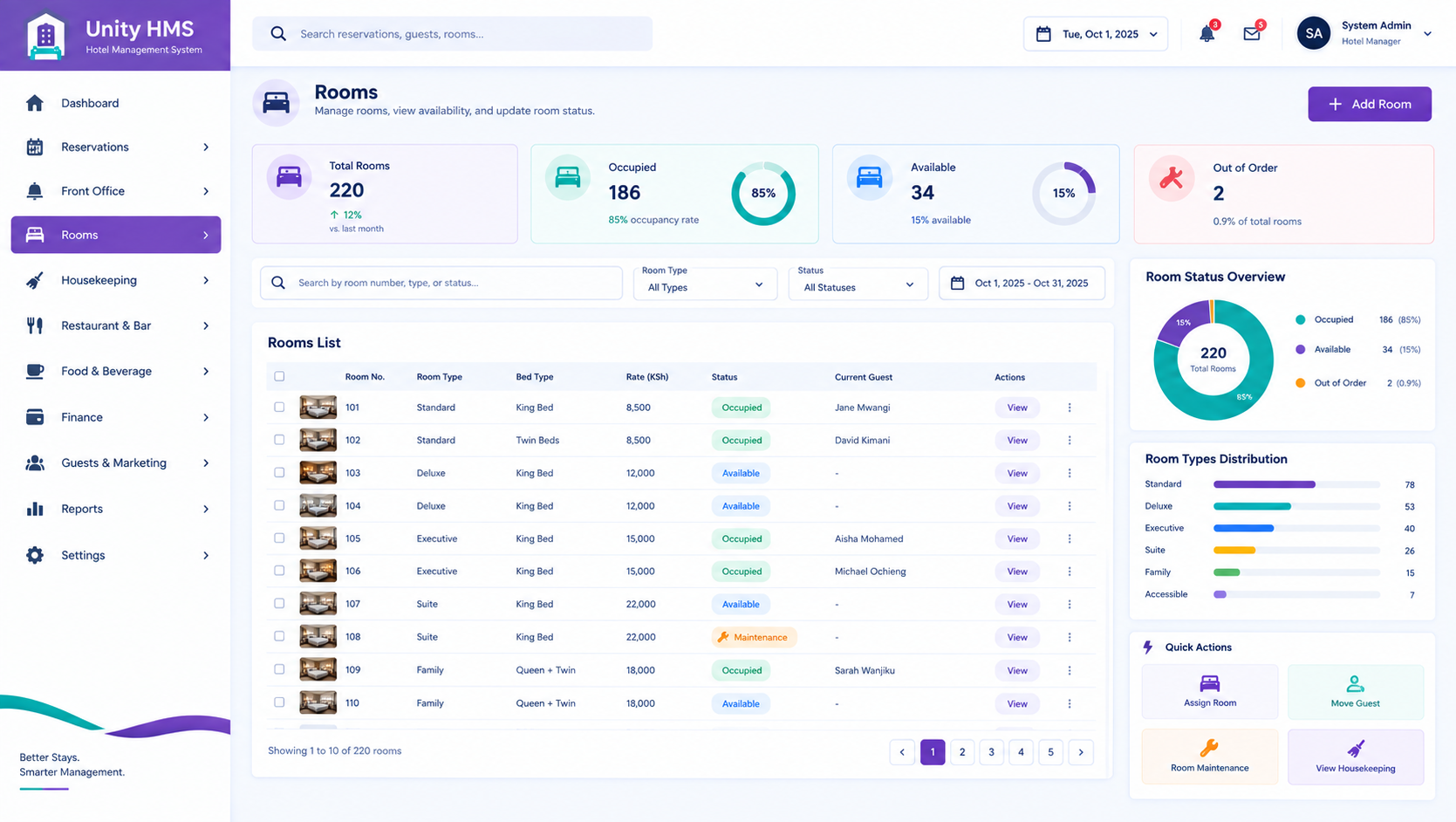Click the Settings gear icon

(35, 555)
